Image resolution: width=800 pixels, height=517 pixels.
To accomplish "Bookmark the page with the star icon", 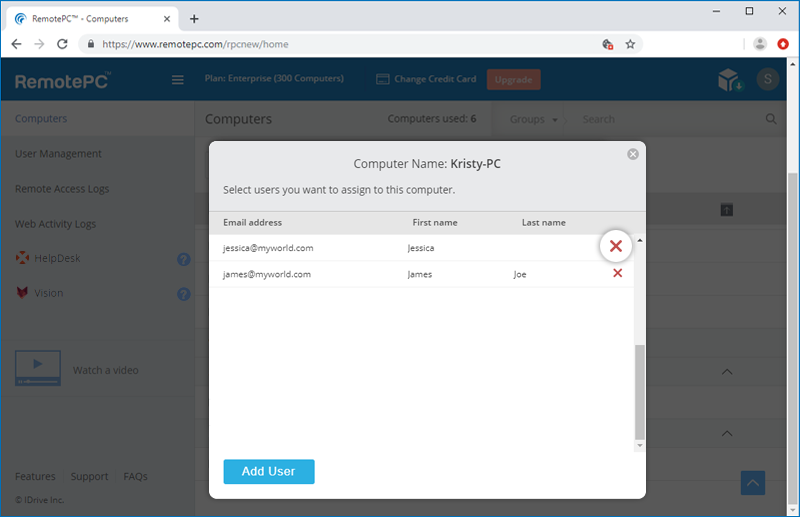I will (x=631, y=44).
